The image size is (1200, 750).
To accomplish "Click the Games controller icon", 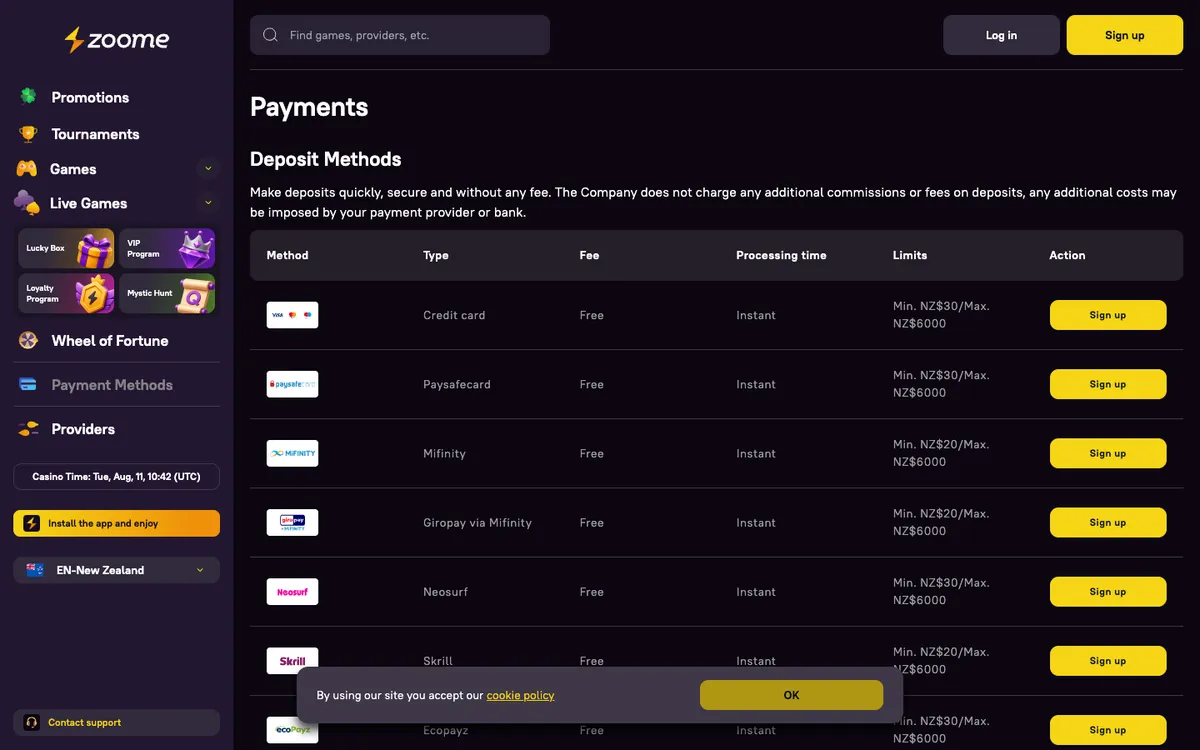I will [27, 169].
